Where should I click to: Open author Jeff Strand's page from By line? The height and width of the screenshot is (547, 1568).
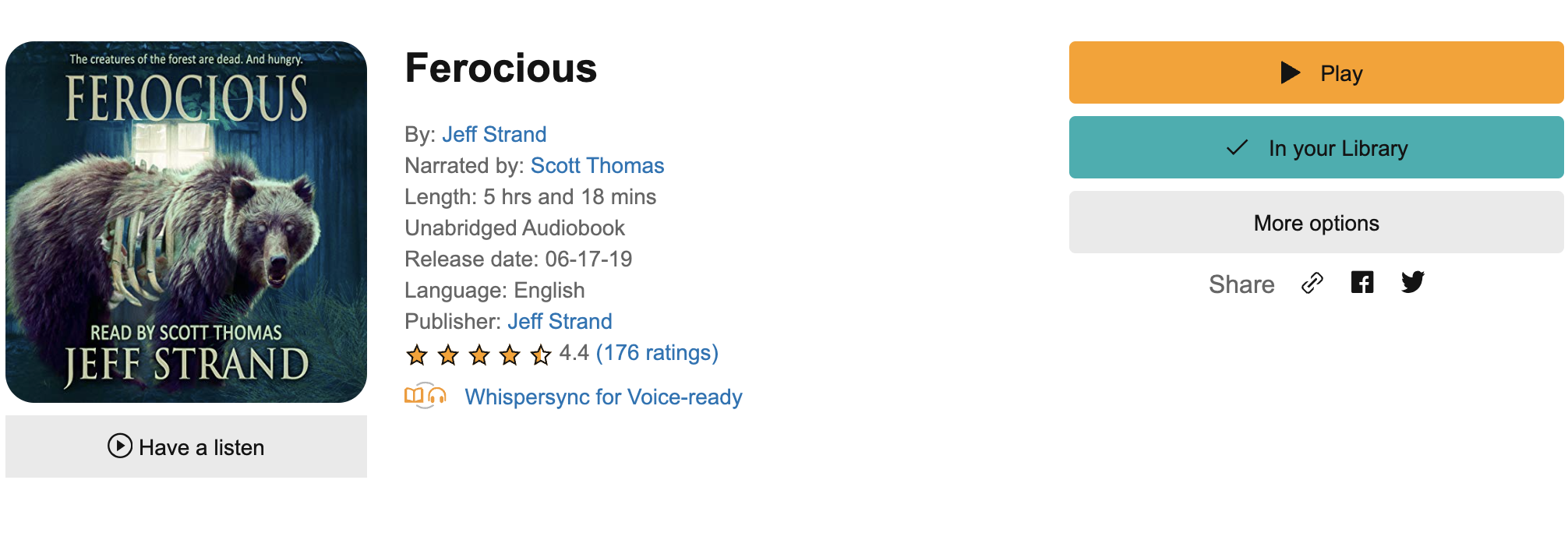coord(494,135)
